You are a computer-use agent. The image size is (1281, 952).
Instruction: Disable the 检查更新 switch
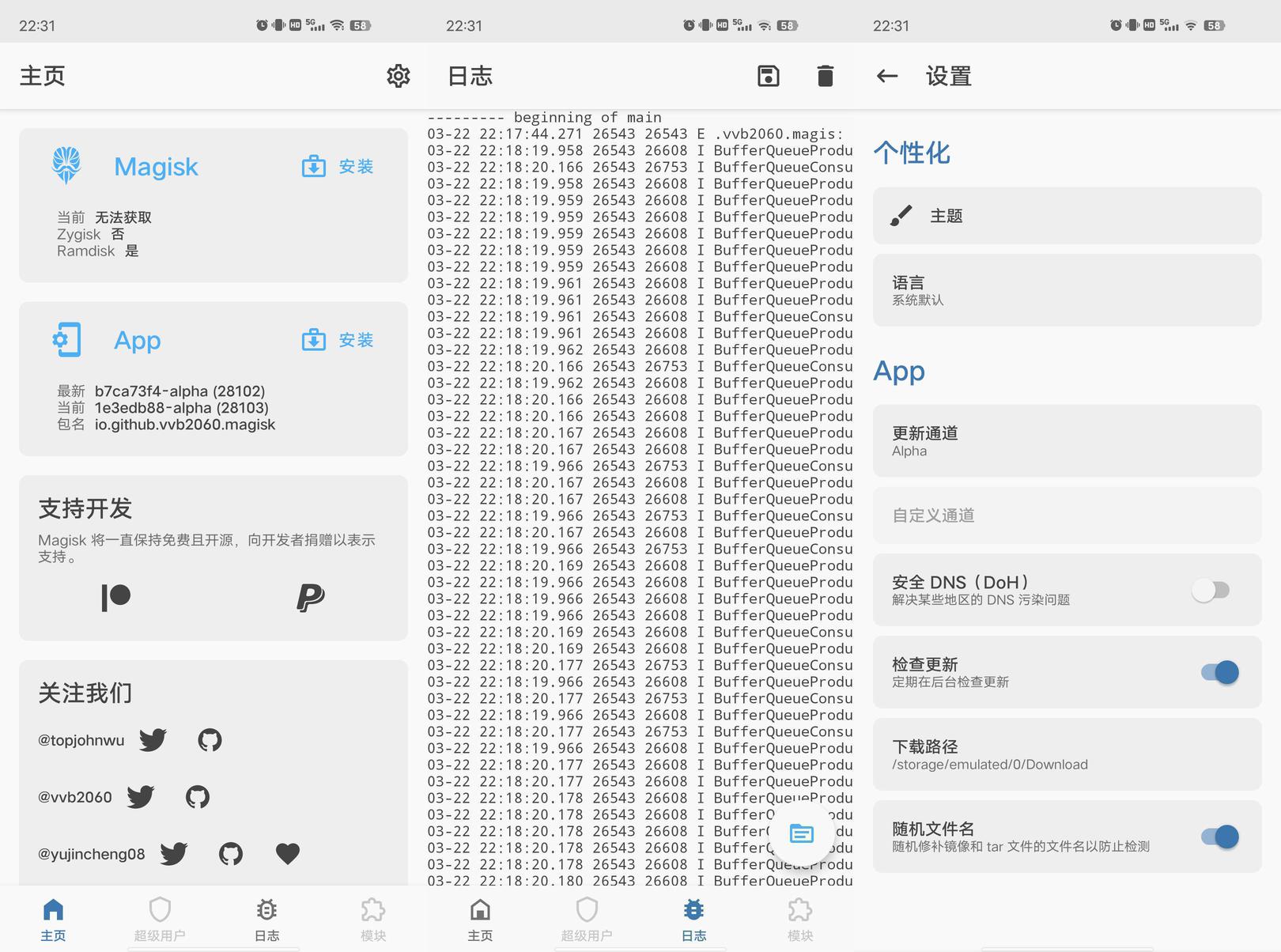(1219, 672)
